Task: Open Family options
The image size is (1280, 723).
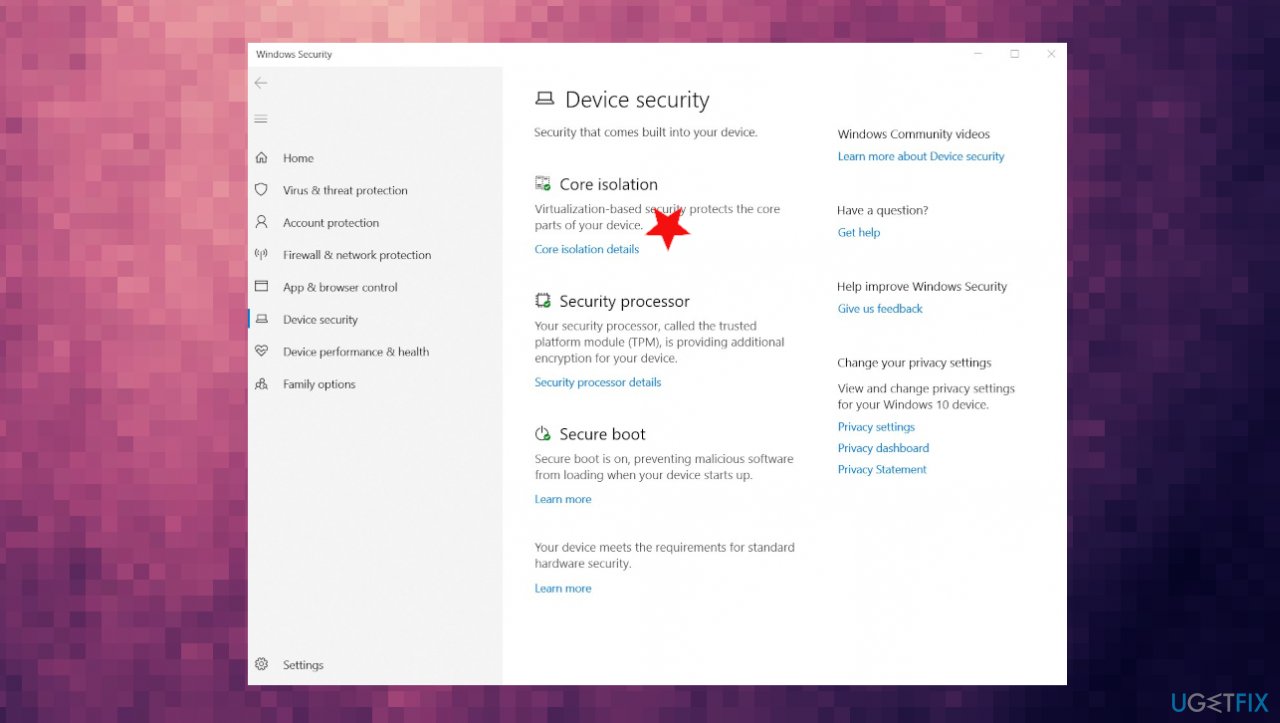Action: tap(319, 384)
